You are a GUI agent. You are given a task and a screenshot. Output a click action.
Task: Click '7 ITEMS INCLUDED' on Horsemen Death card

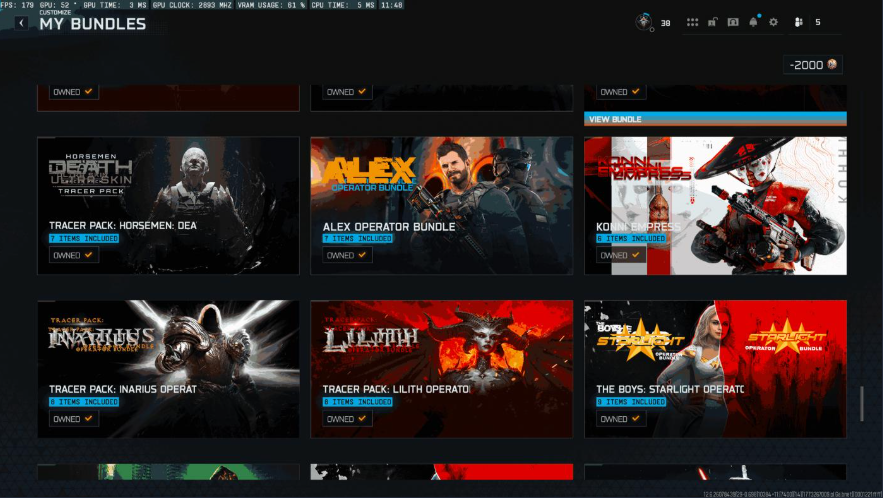coord(84,238)
